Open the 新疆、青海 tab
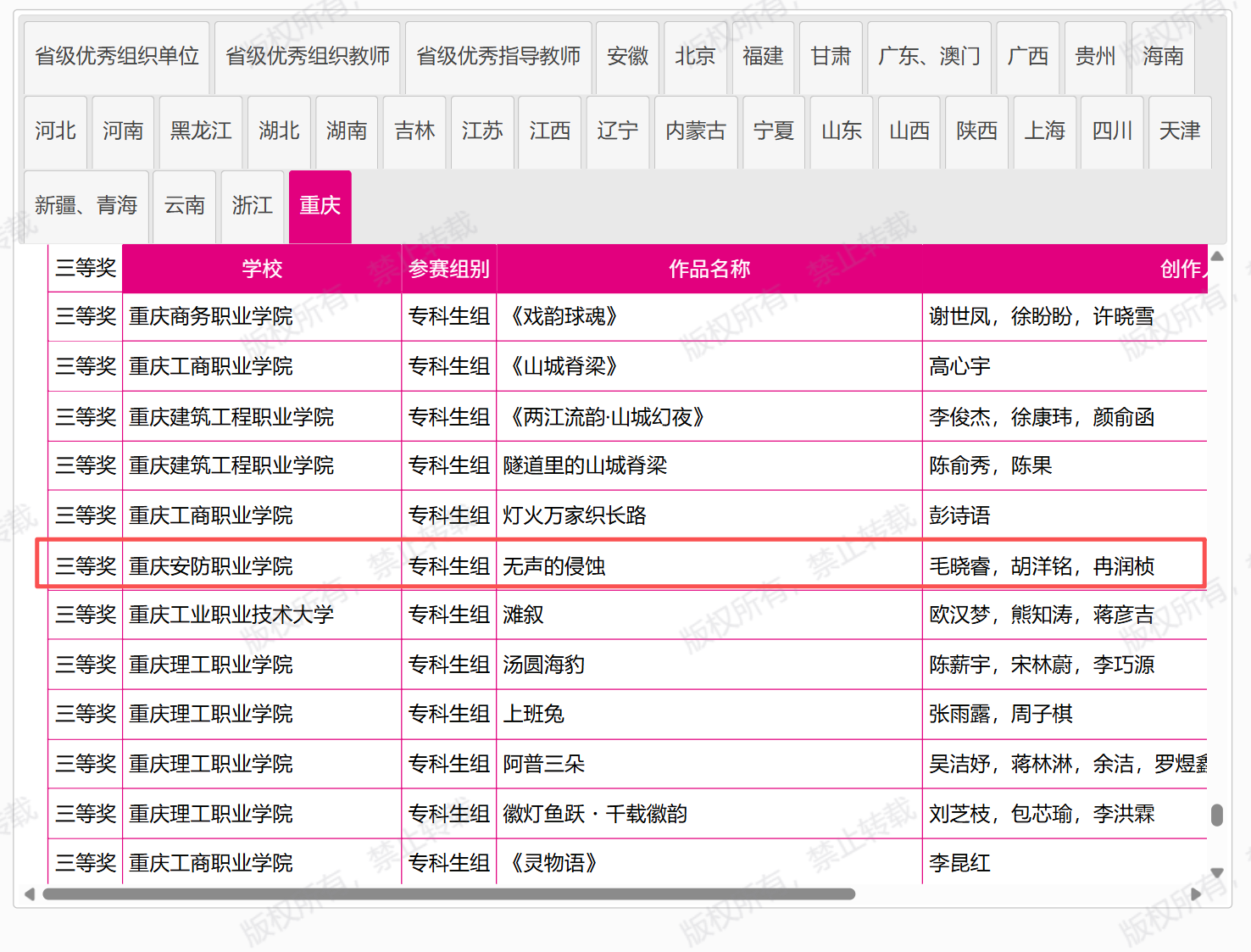This screenshot has height=952, width=1251. click(x=86, y=207)
